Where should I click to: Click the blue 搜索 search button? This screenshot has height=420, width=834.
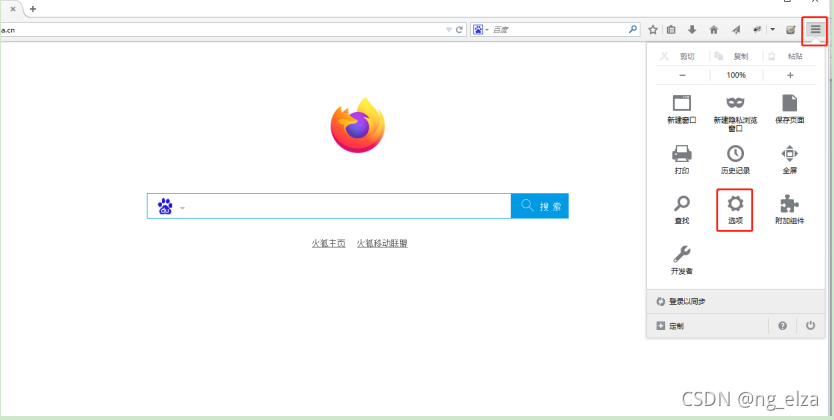[540, 206]
